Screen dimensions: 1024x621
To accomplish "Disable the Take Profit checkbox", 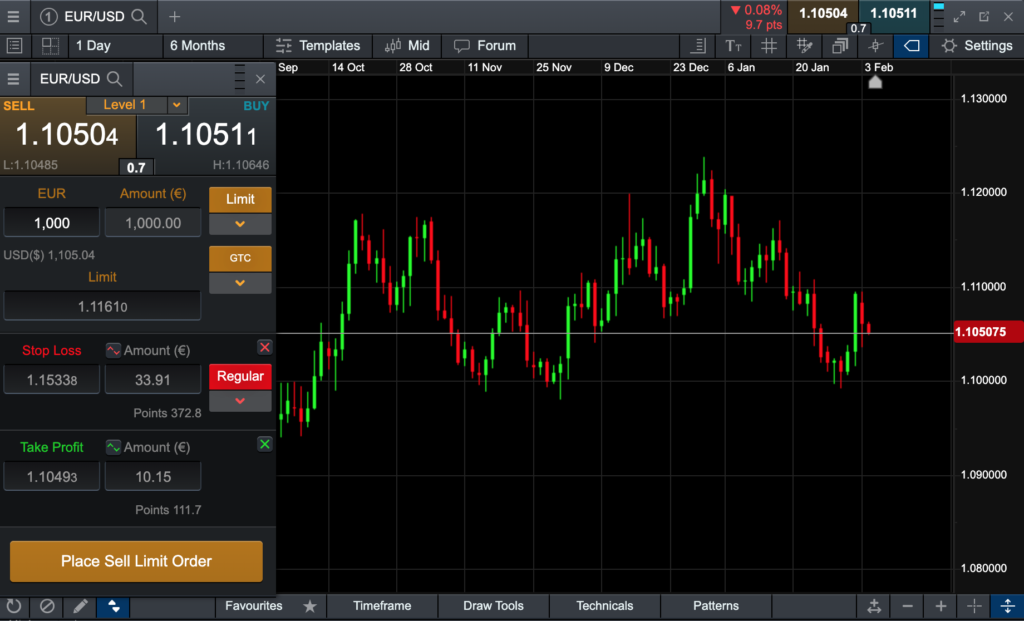I will tap(264, 444).
